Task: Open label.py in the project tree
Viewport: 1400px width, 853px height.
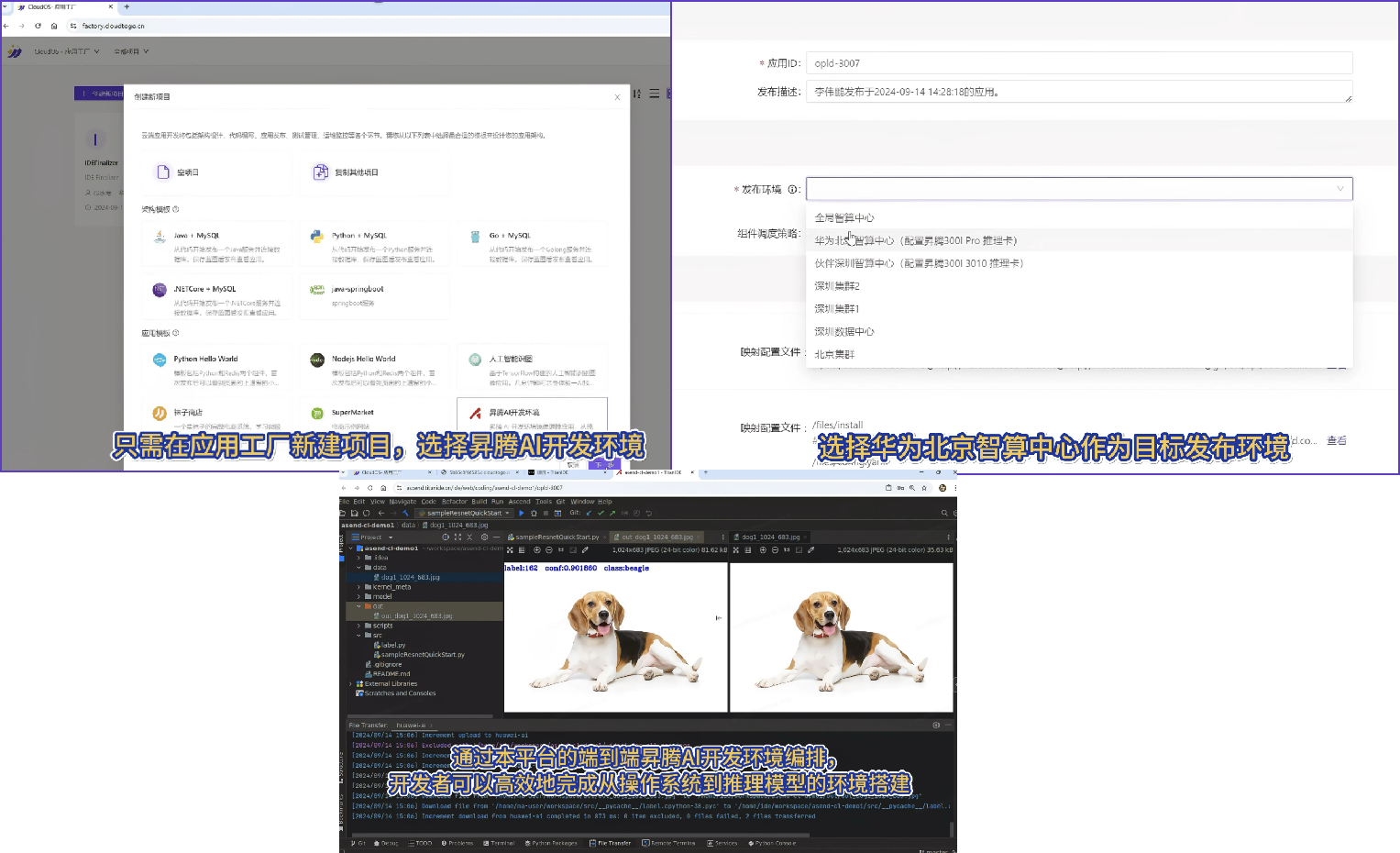Action: [x=393, y=645]
